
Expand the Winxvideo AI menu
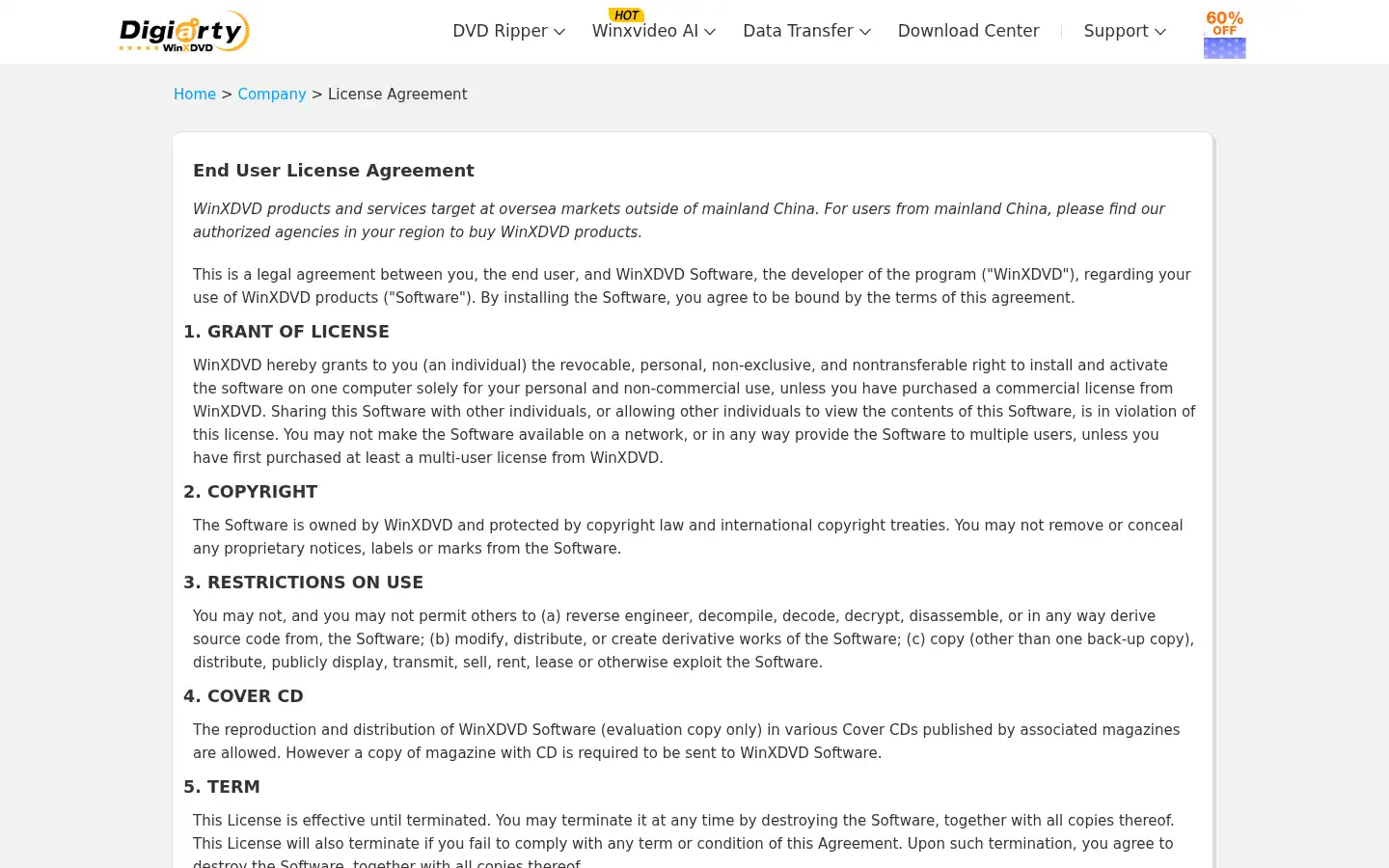point(654,31)
